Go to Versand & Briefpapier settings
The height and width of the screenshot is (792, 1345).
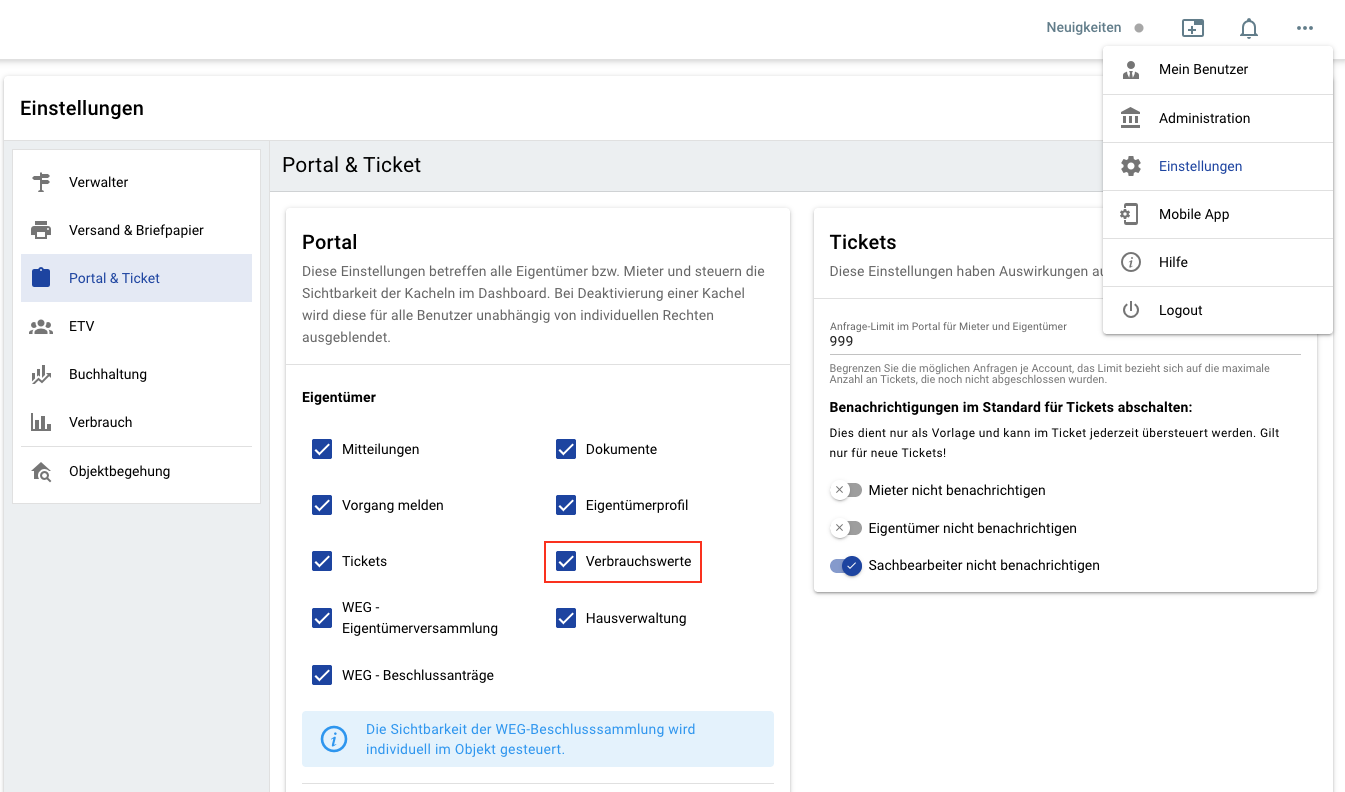pos(136,230)
